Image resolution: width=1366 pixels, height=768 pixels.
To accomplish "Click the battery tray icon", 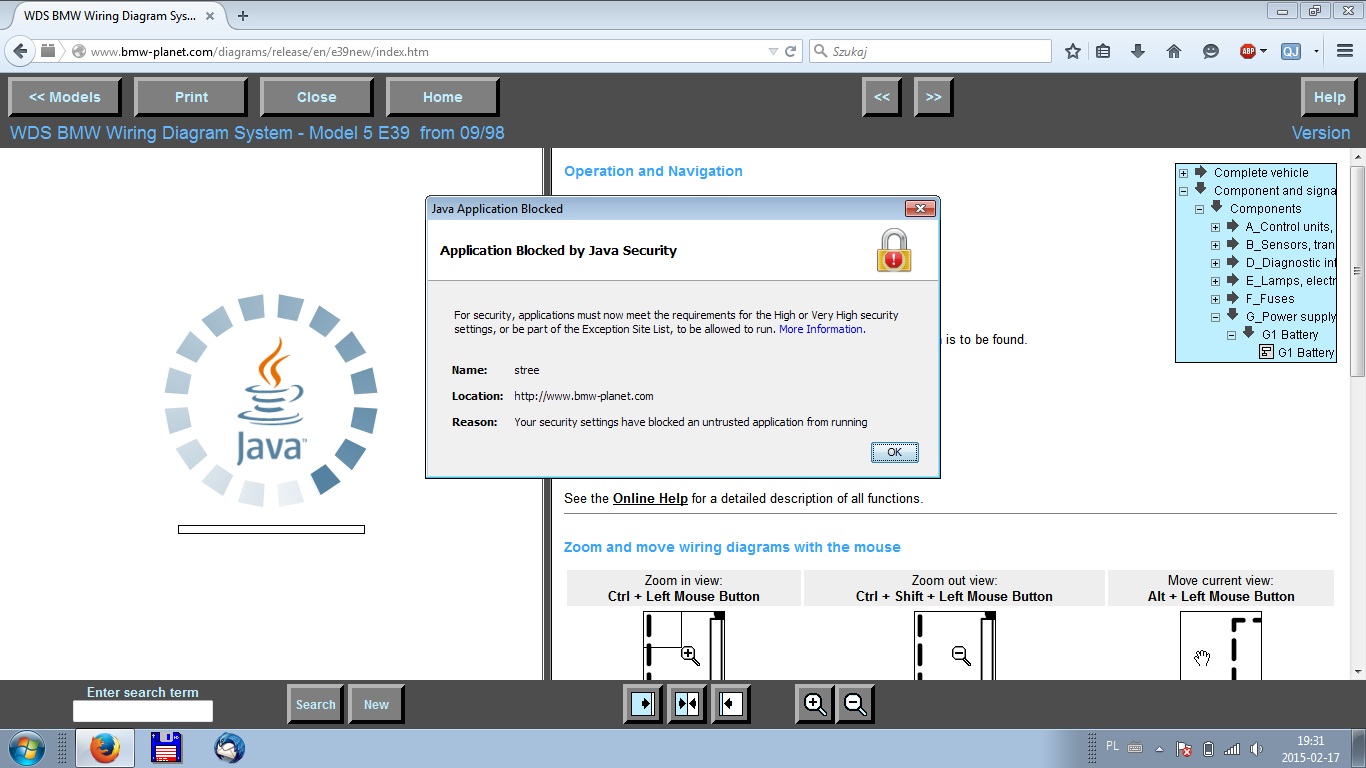I will [1208, 748].
